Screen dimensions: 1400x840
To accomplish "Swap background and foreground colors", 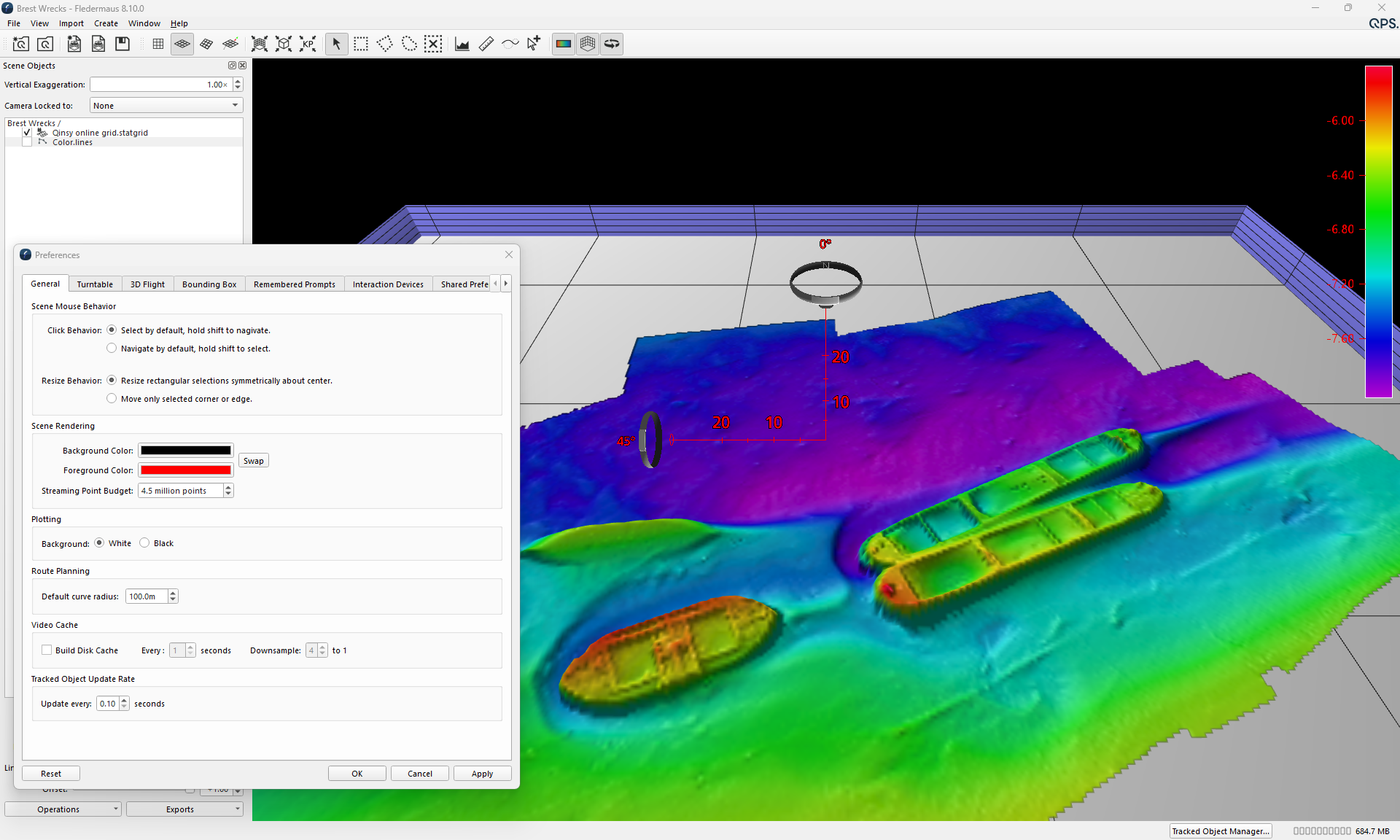I will click(x=254, y=461).
